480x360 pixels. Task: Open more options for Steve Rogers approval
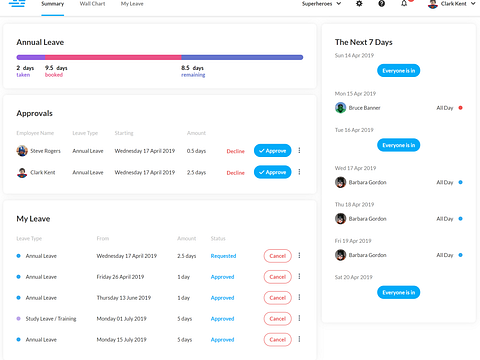pos(299,151)
